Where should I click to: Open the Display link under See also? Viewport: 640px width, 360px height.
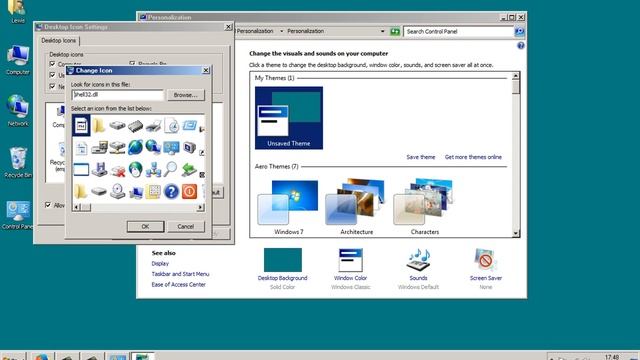click(x=160, y=264)
